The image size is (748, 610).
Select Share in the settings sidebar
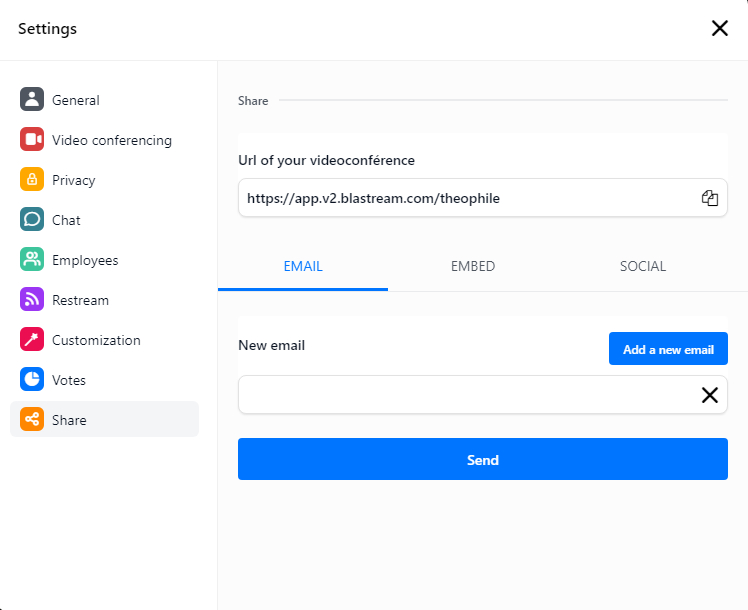coord(104,419)
